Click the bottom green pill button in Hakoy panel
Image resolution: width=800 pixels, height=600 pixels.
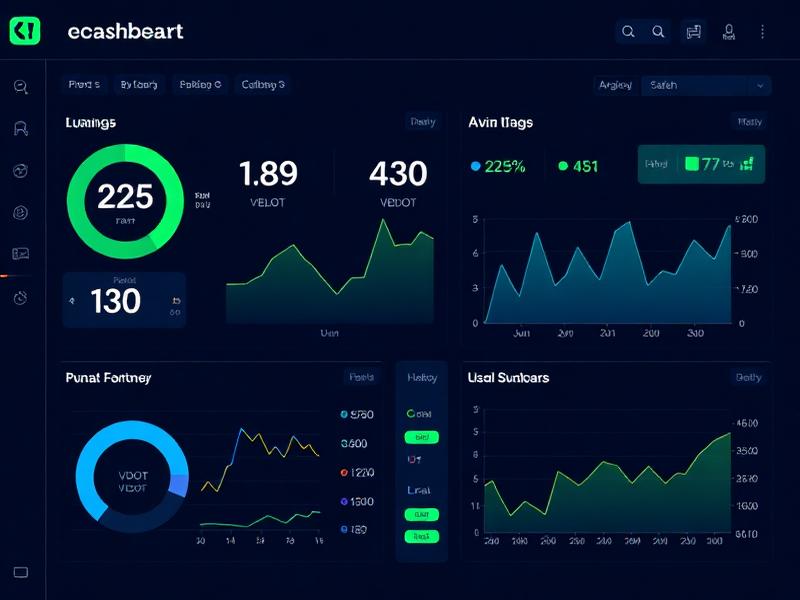coord(421,537)
